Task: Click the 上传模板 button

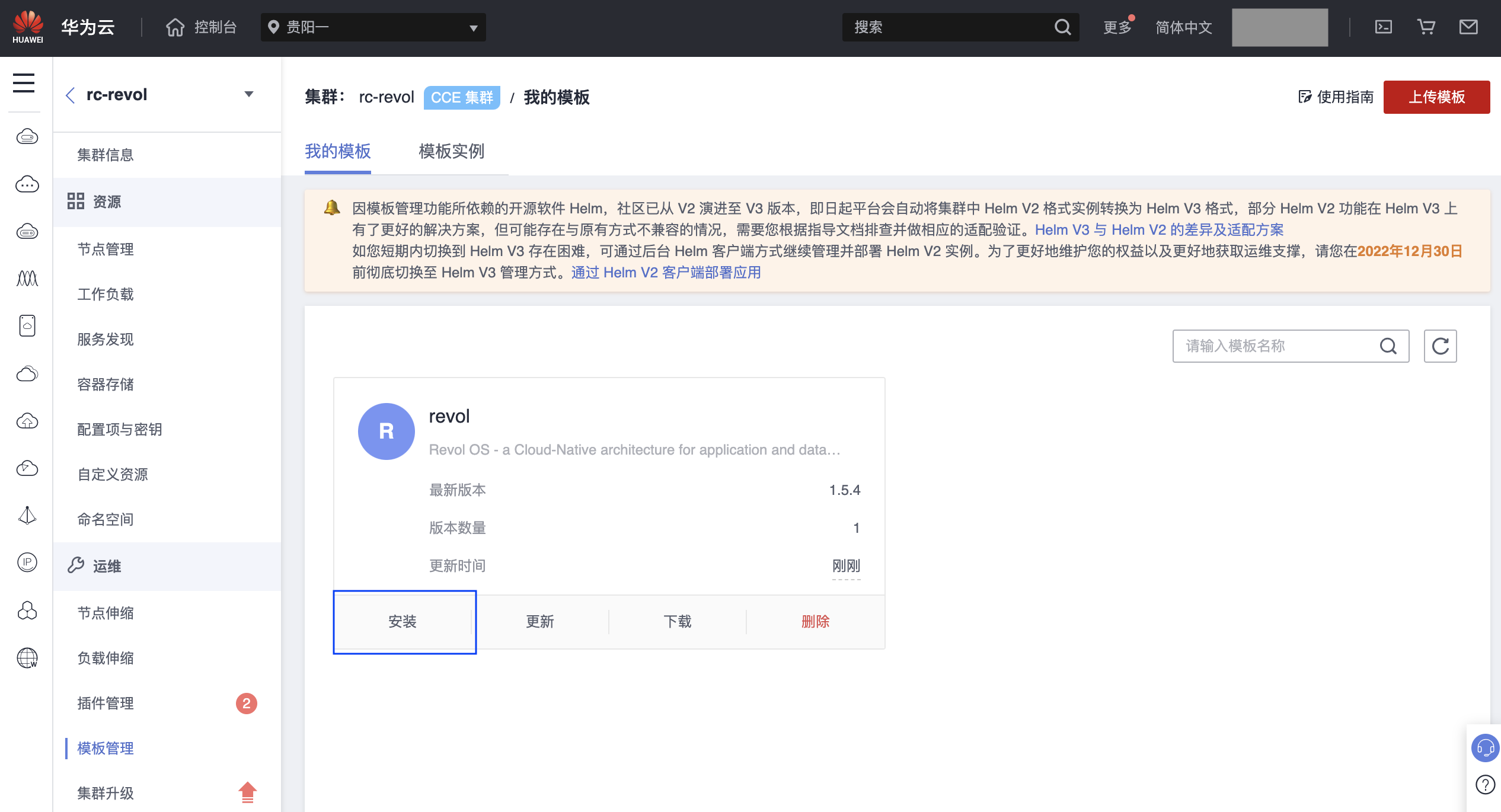Action: click(x=1437, y=97)
